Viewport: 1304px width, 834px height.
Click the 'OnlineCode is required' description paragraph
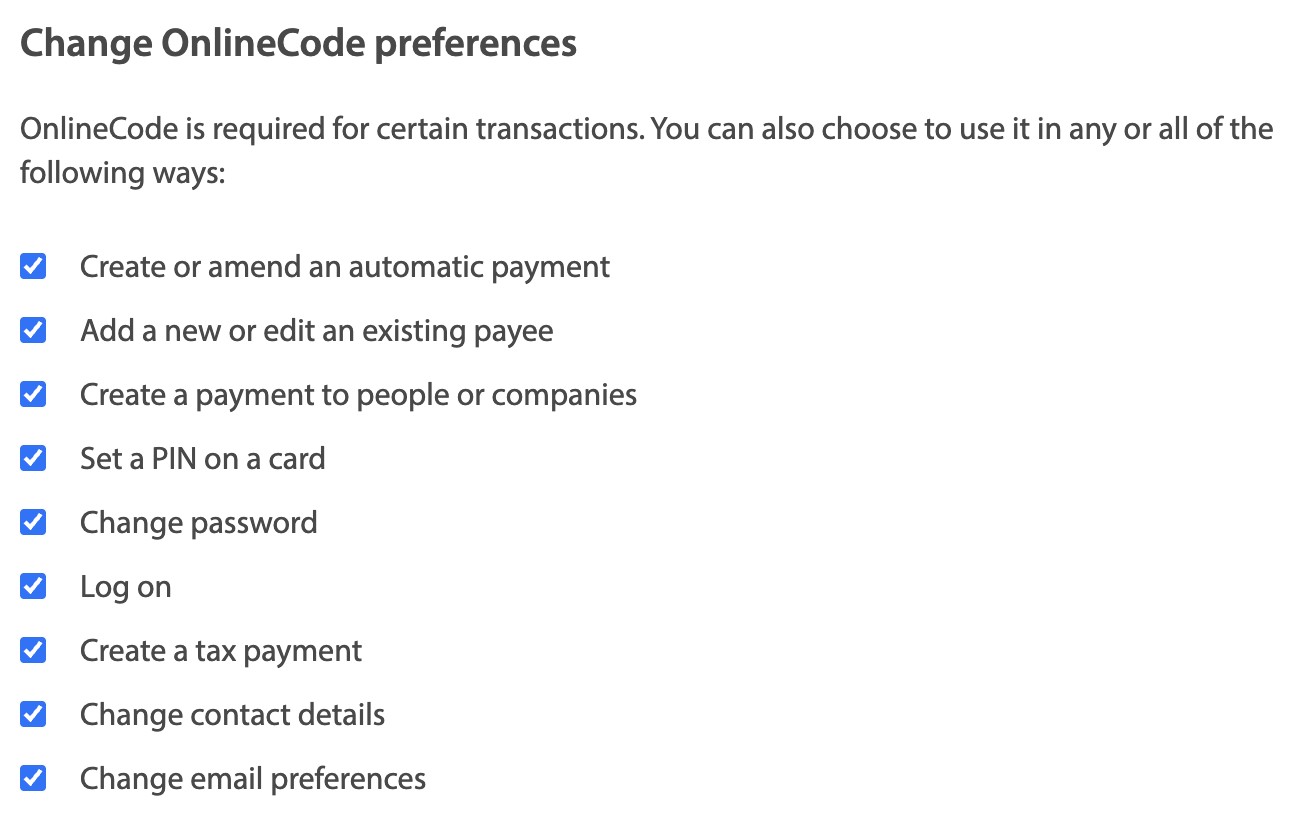tap(646, 151)
